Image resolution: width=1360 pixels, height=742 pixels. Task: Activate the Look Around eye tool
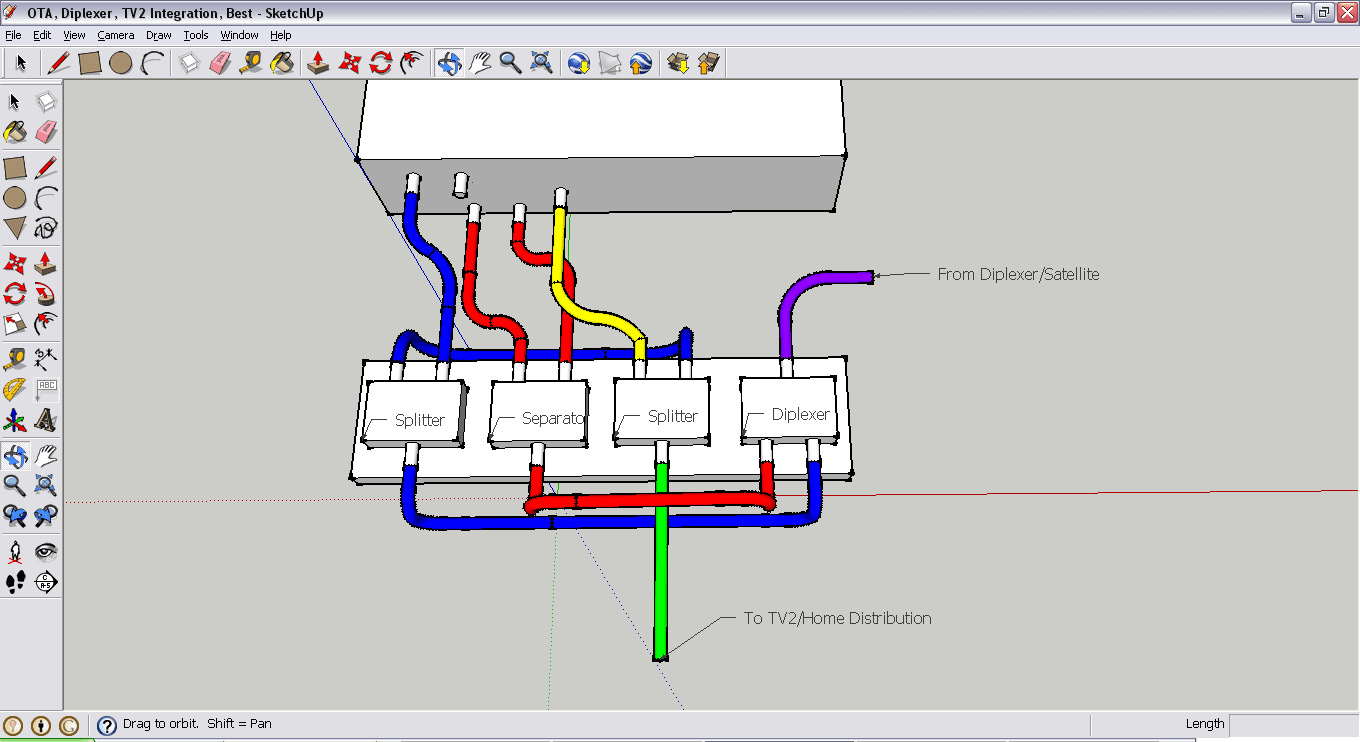[46, 551]
